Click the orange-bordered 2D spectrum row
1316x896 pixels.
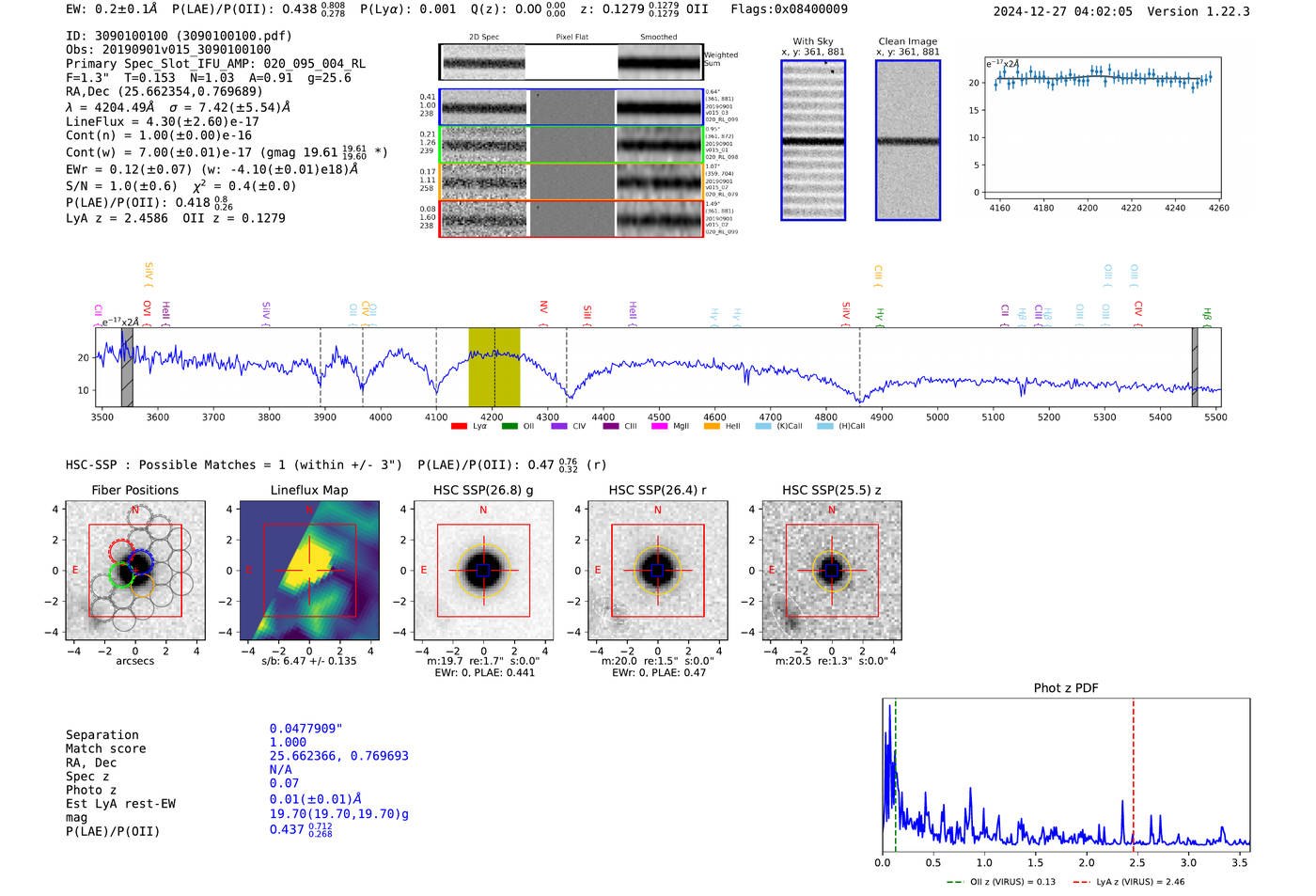click(x=572, y=181)
